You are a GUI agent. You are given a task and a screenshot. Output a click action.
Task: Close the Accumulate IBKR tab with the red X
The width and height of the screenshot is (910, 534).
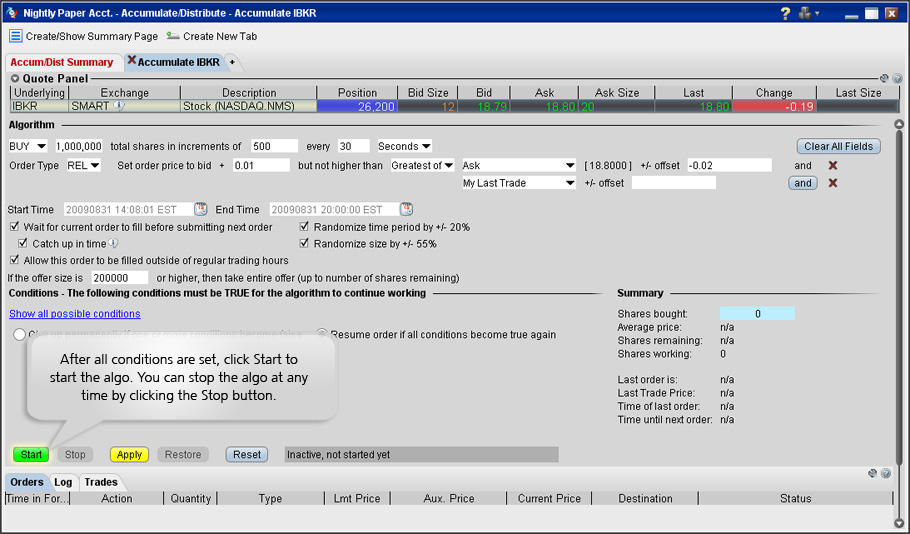point(131,62)
